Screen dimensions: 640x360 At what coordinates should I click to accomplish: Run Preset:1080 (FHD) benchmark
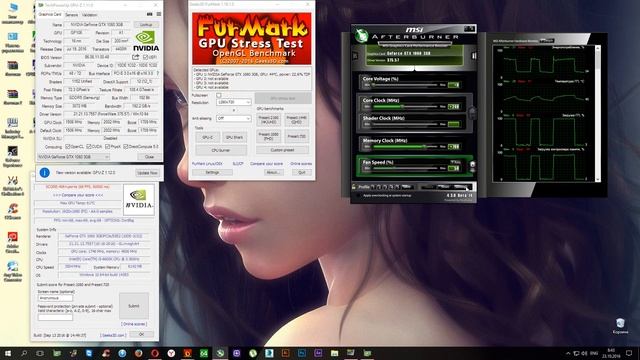pos(269,136)
